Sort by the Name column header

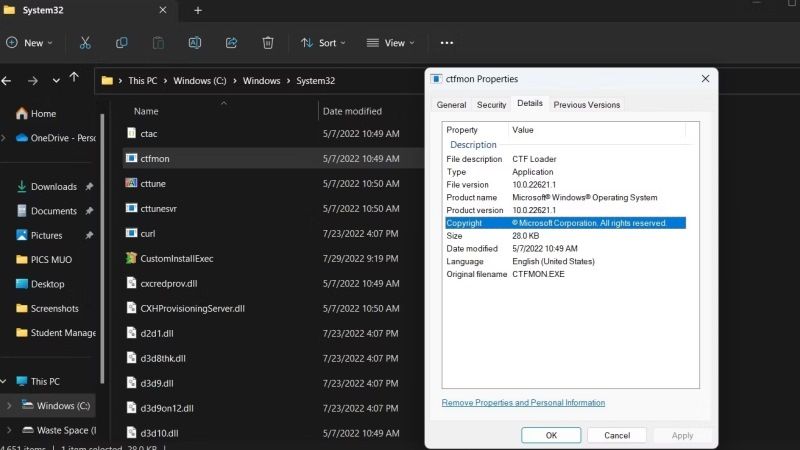(x=146, y=111)
